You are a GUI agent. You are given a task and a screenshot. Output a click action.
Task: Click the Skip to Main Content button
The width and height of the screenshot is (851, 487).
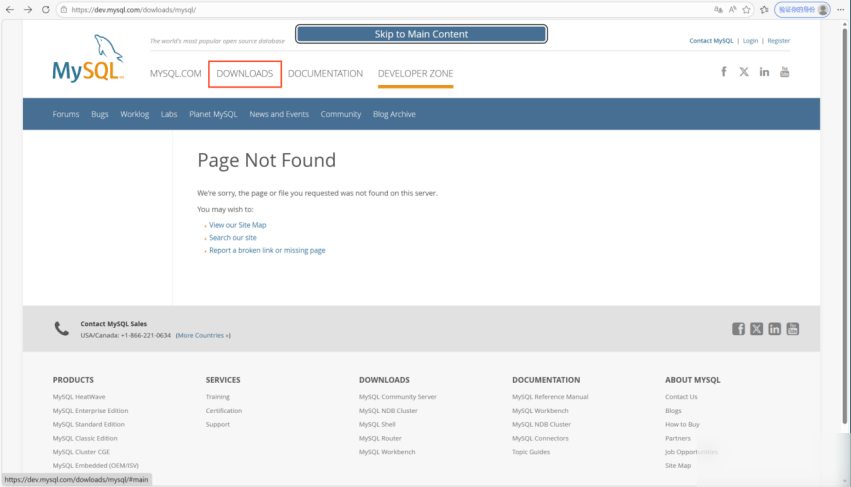point(421,34)
